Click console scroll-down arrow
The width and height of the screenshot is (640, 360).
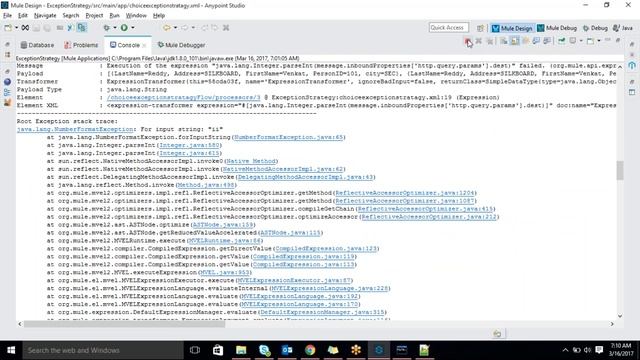pos(620,316)
